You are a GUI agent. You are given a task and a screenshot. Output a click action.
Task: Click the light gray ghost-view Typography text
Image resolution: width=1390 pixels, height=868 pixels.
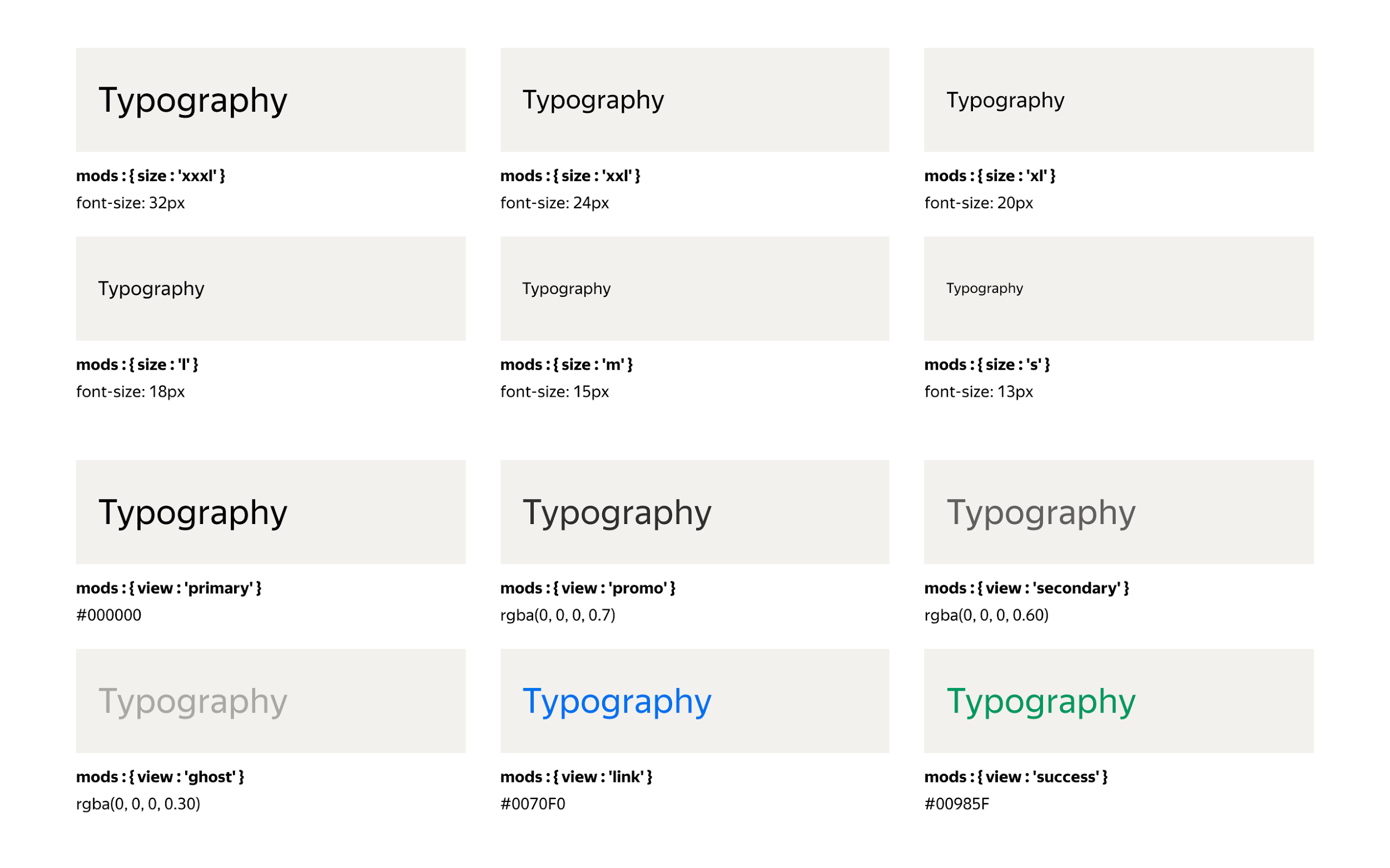tap(192, 701)
